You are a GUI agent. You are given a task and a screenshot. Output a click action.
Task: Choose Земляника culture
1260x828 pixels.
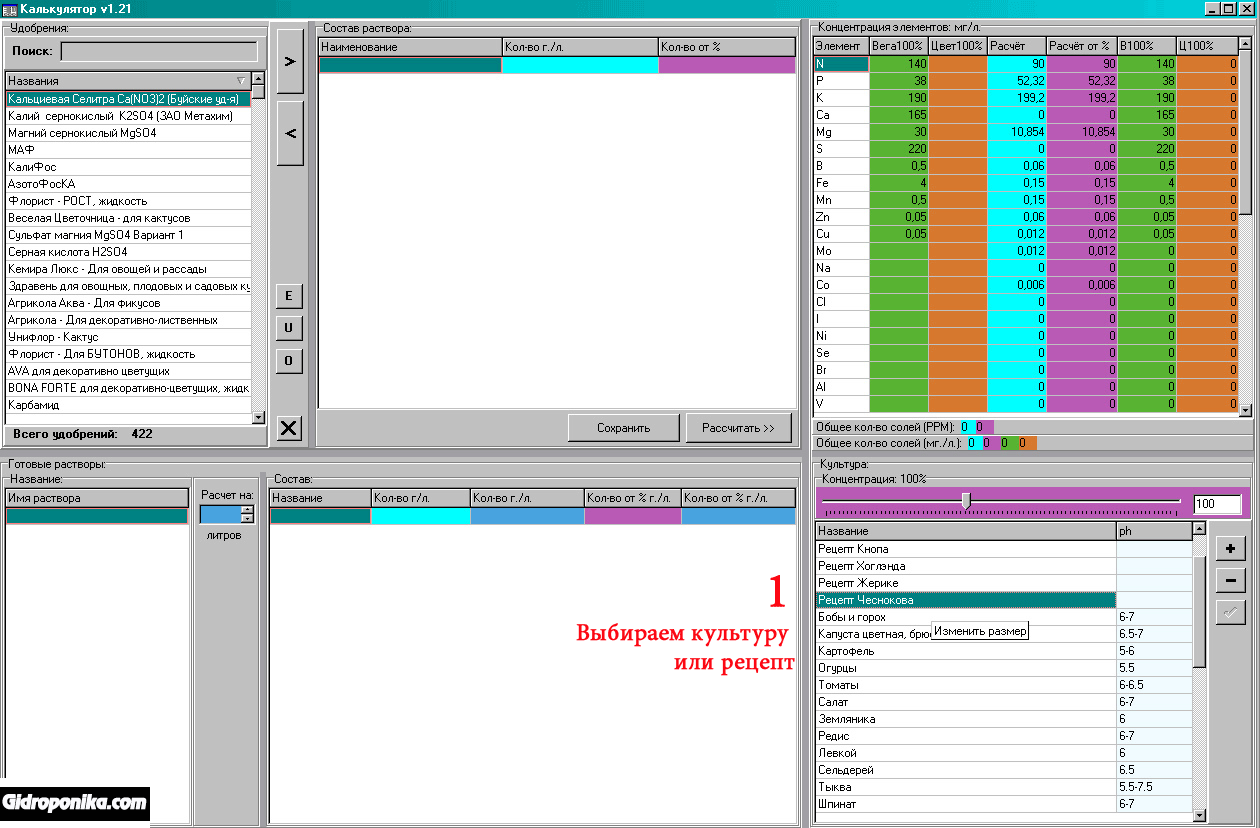click(x=966, y=719)
